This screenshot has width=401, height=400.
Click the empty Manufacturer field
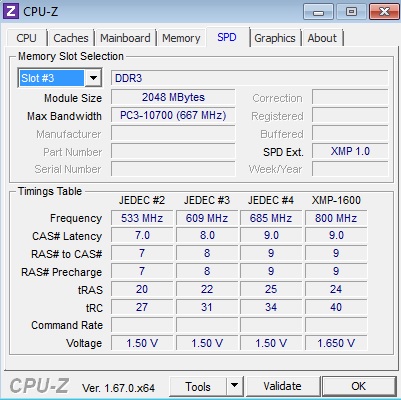coord(173,133)
